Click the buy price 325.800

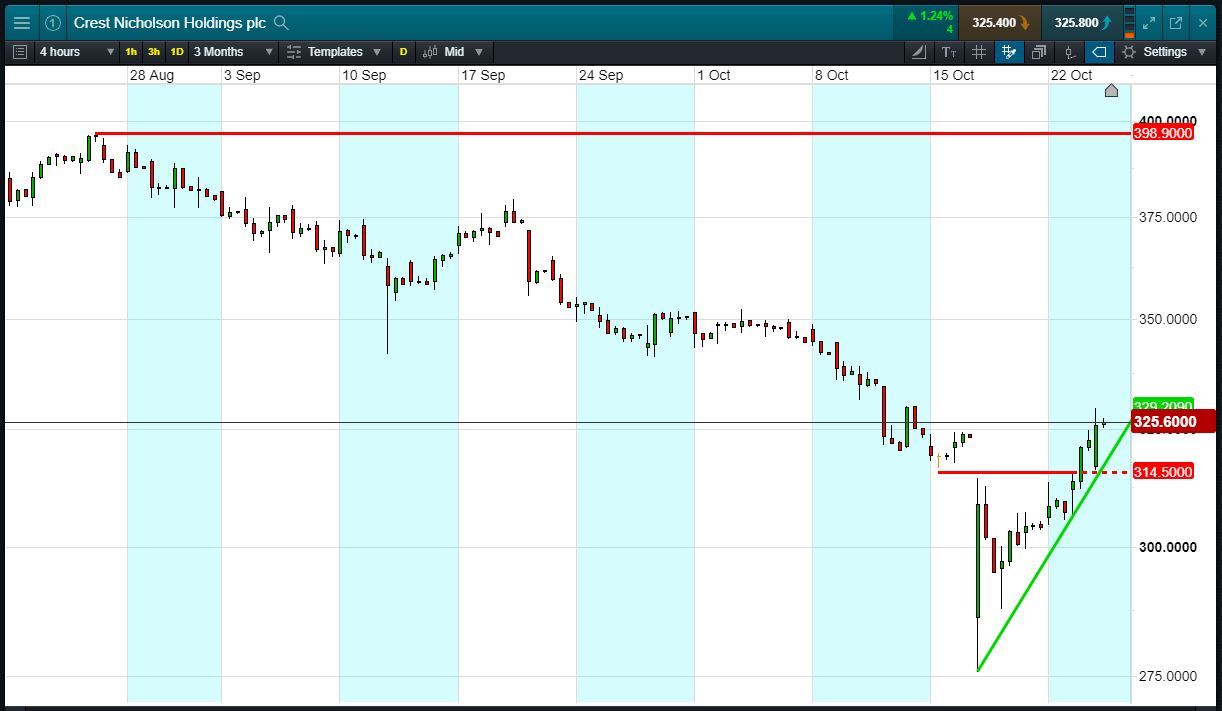coord(1082,22)
